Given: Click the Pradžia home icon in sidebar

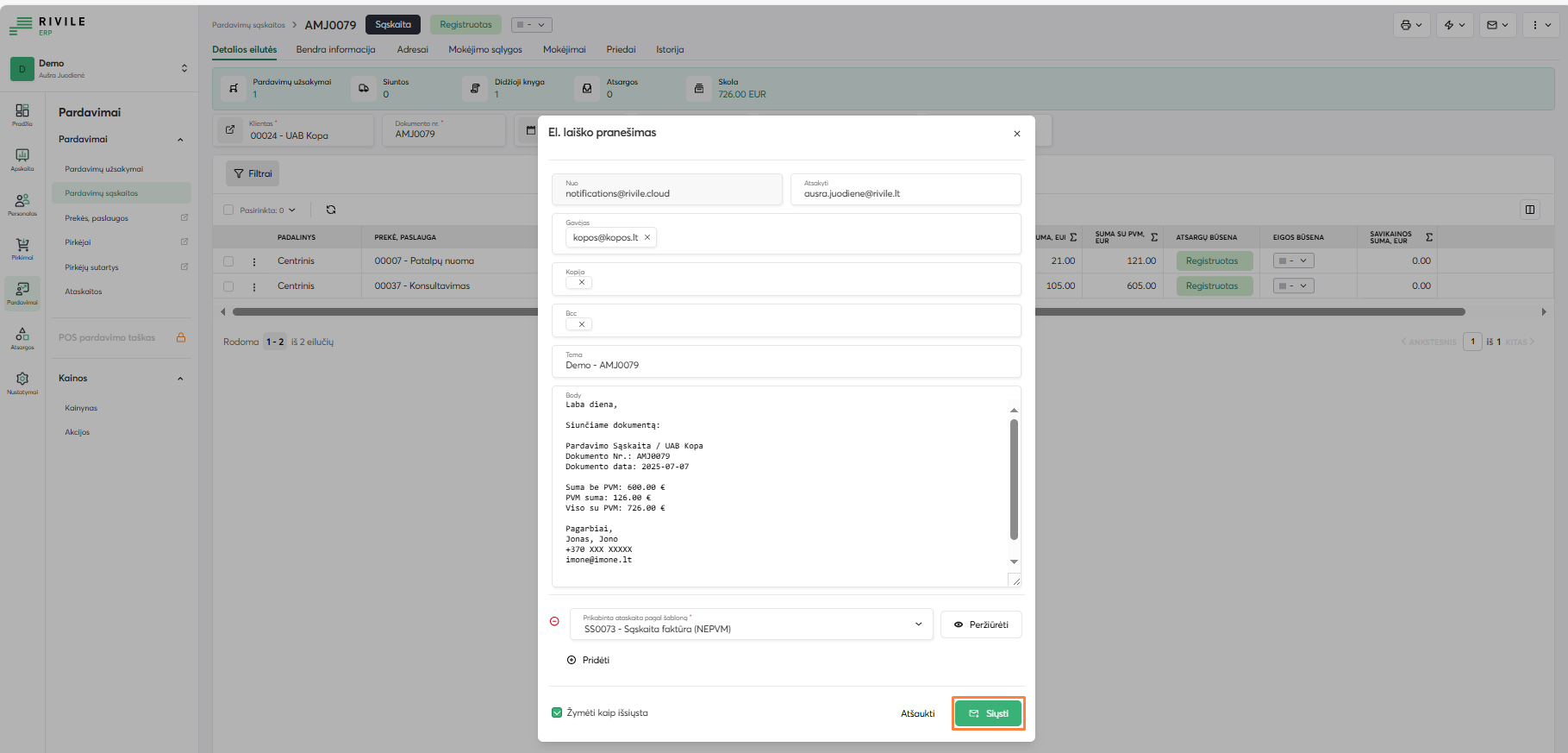Looking at the screenshot, I should [x=22, y=113].
